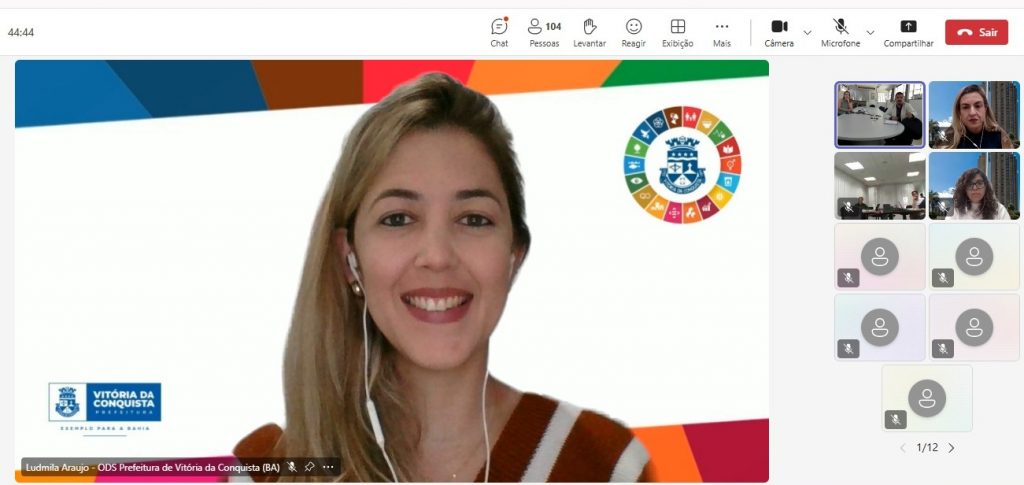The height and width of the screenshot is (485, 1024).
Task: Toggle the Câmera on or off
Action: click(x=779, y=32)
